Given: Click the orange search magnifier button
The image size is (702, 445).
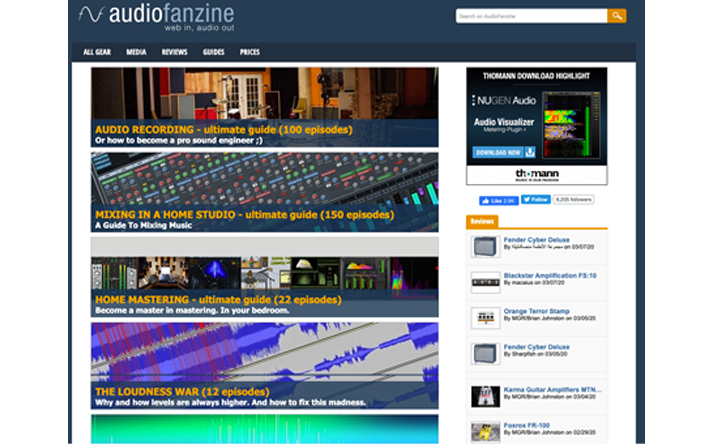Looking at the screenshot, I should (616, 16).
